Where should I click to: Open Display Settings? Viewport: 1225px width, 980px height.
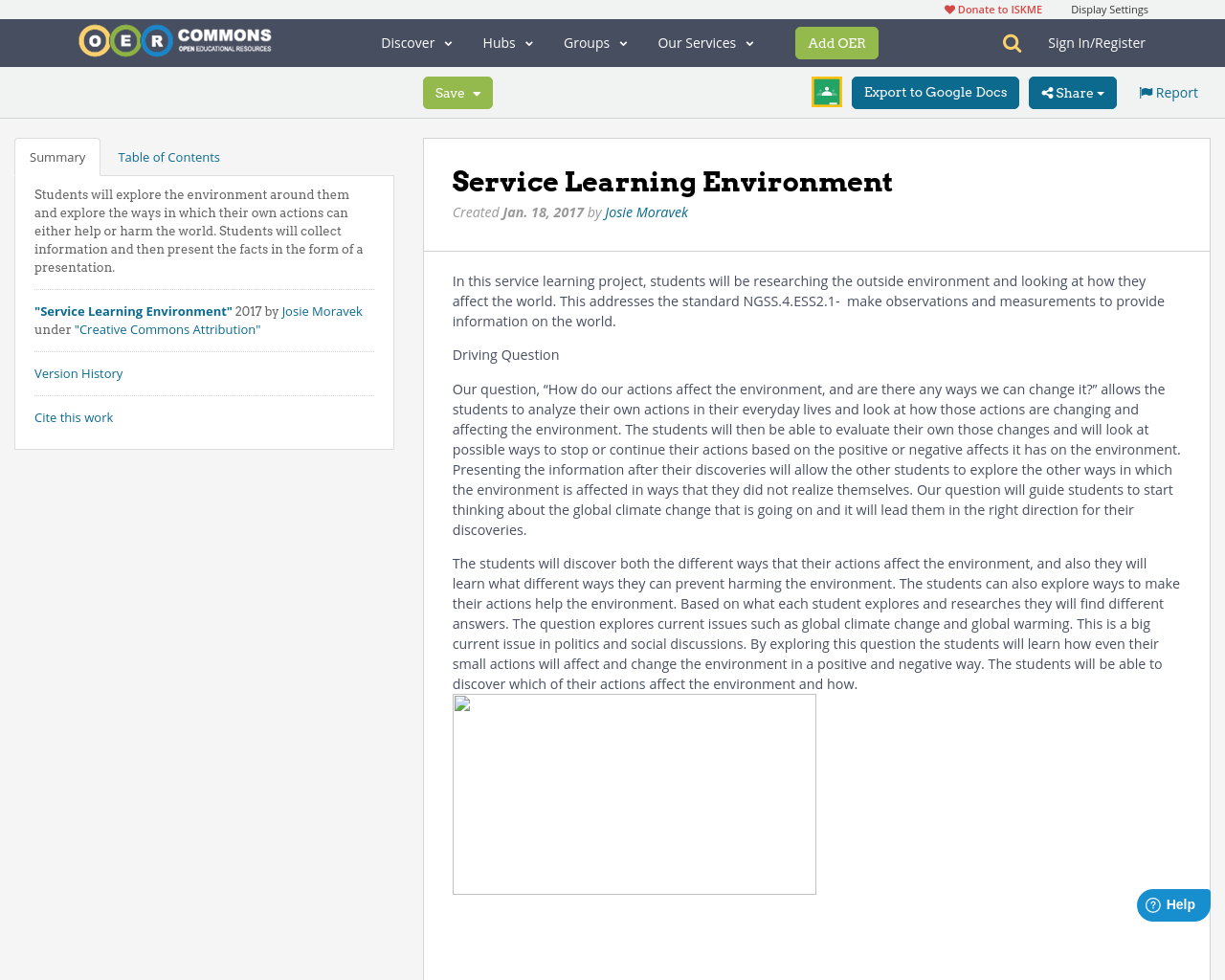(x=1109, y=10)
